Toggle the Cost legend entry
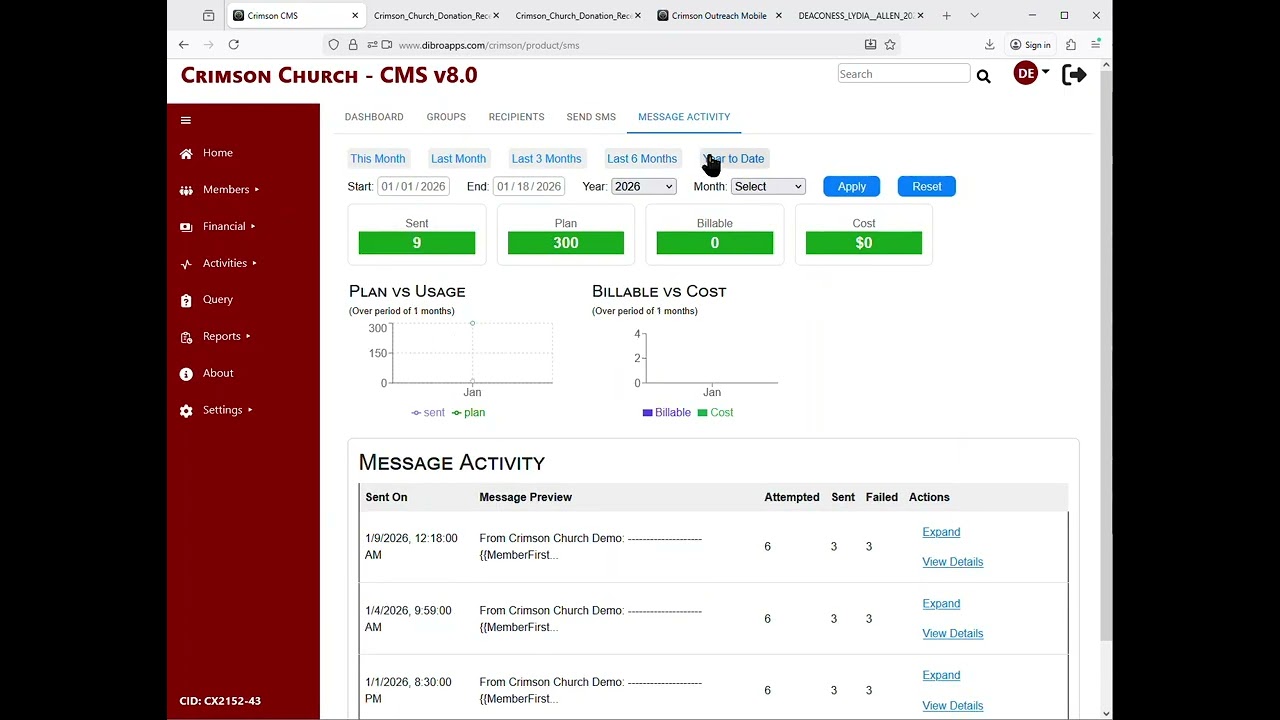 [x=715, y=413]
